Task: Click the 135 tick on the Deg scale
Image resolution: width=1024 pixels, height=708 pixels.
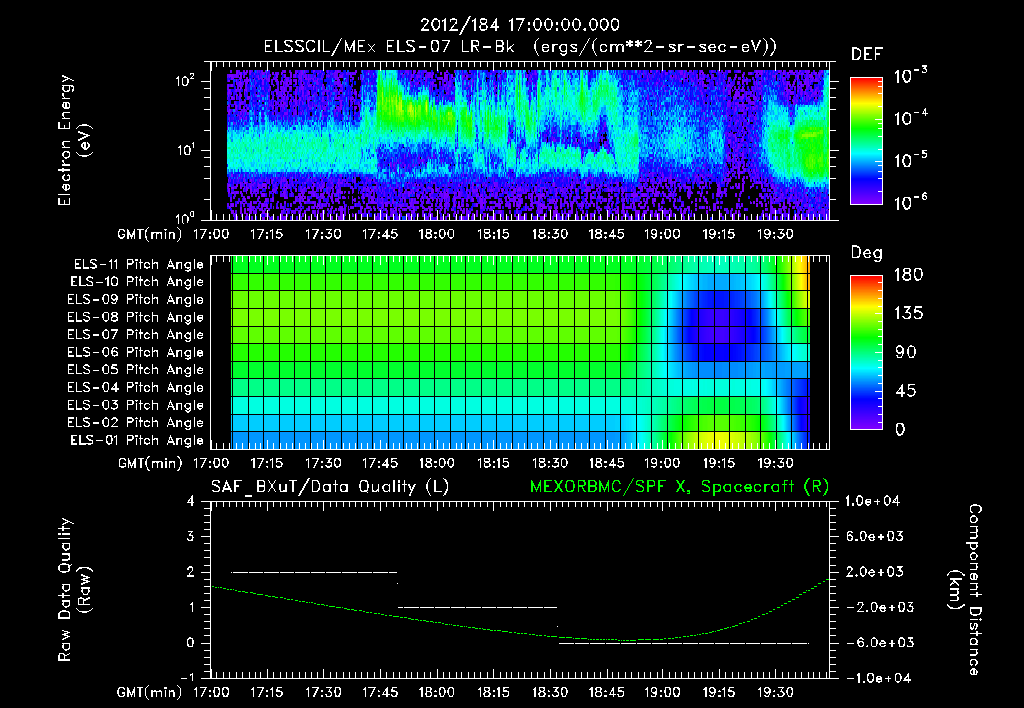Action: 908,314
